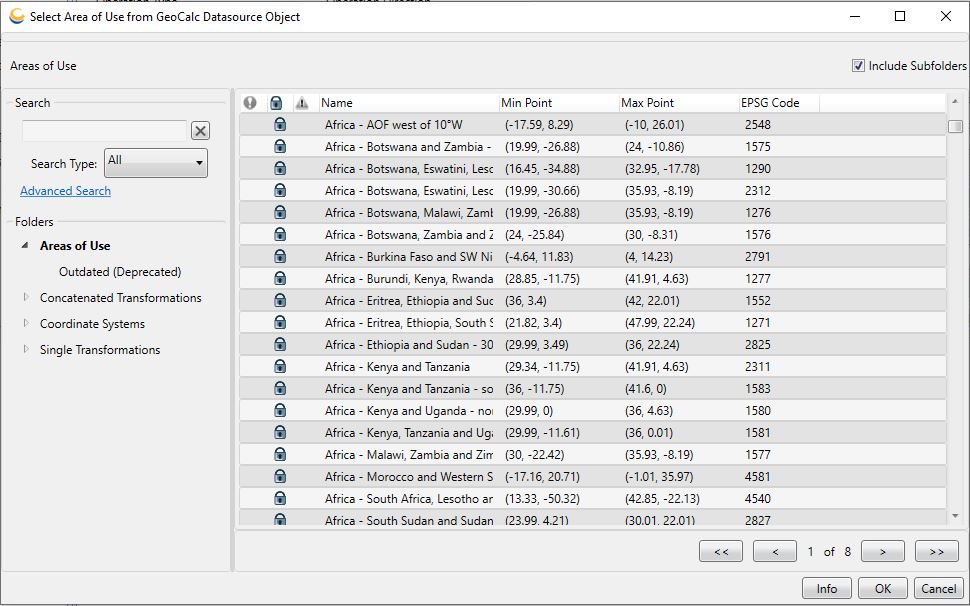Select the Outdated (Deprecated) folder
Viewport: 970px width, 606px height.
pos(120,271)
